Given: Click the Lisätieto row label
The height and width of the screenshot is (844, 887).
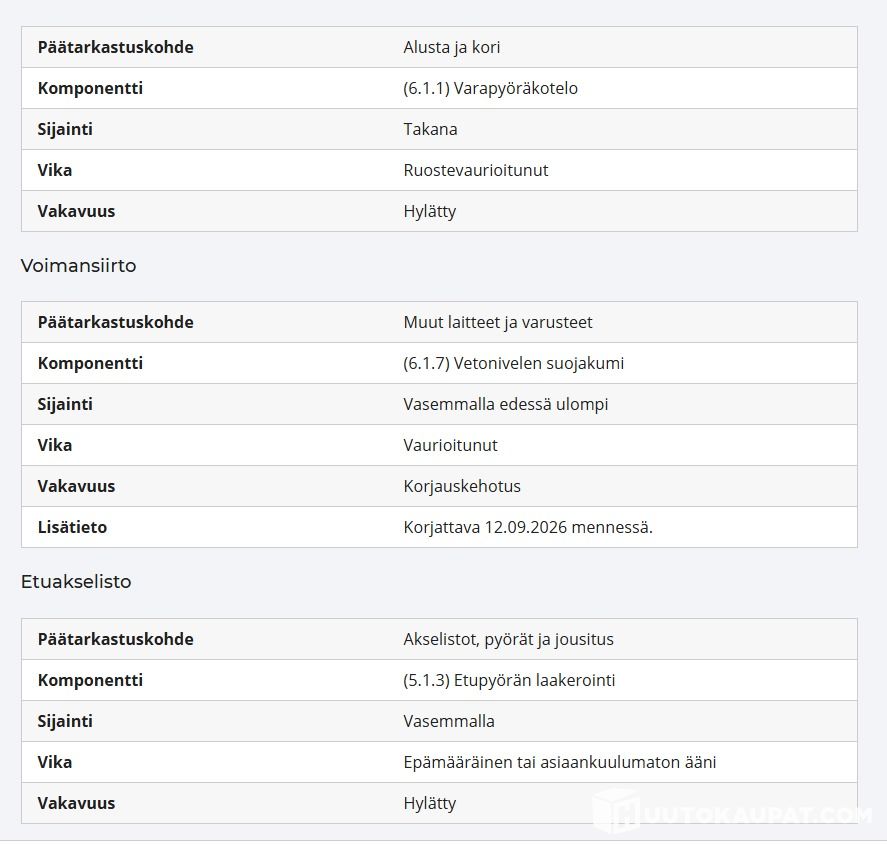Looking at the screenshot, I should click(72, 527).
